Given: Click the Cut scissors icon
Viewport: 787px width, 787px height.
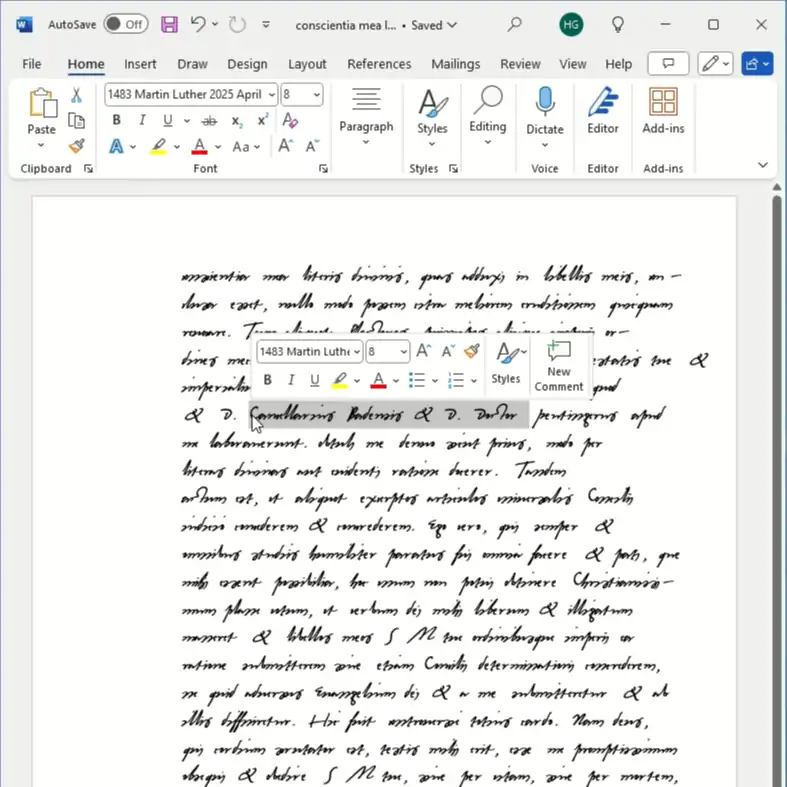Looking at the screenshot, I should coord(76,95).
